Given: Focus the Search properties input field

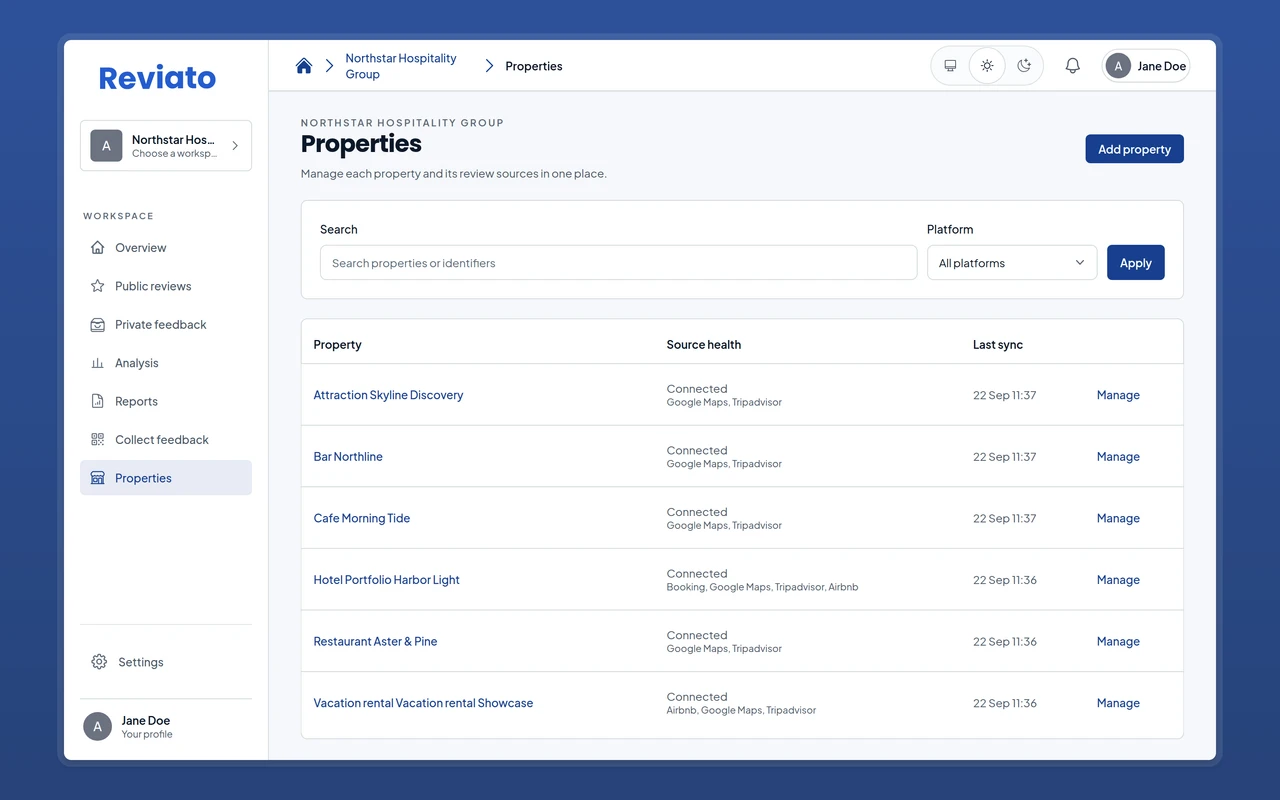Looking at the screenshot, I should coord(618,263).
